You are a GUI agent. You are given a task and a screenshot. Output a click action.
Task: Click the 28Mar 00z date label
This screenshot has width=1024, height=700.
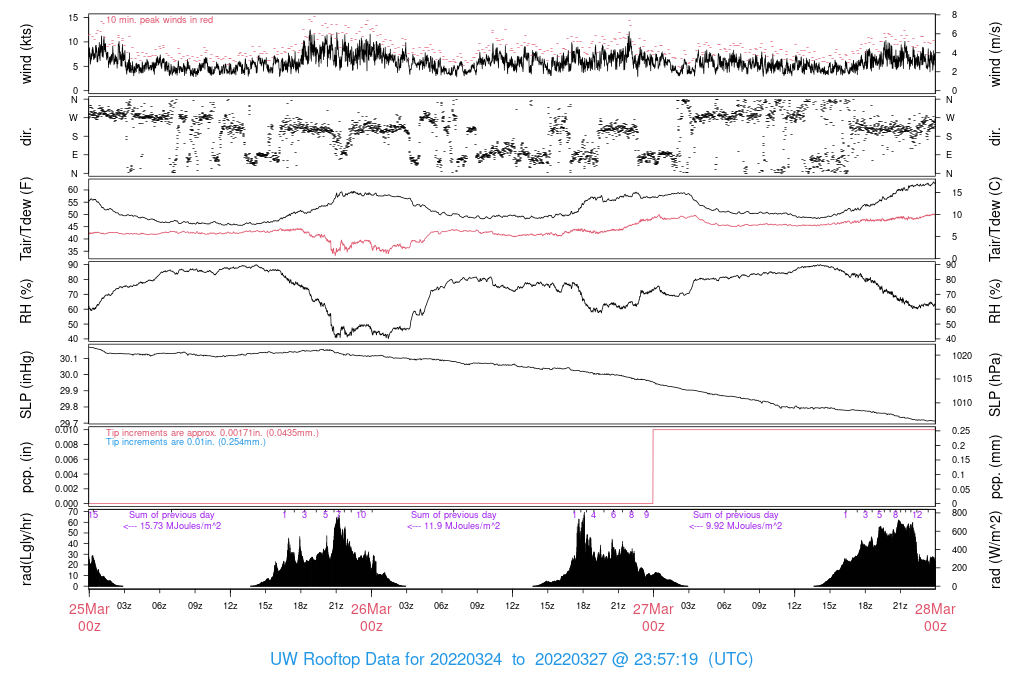(x=935, y=617)
